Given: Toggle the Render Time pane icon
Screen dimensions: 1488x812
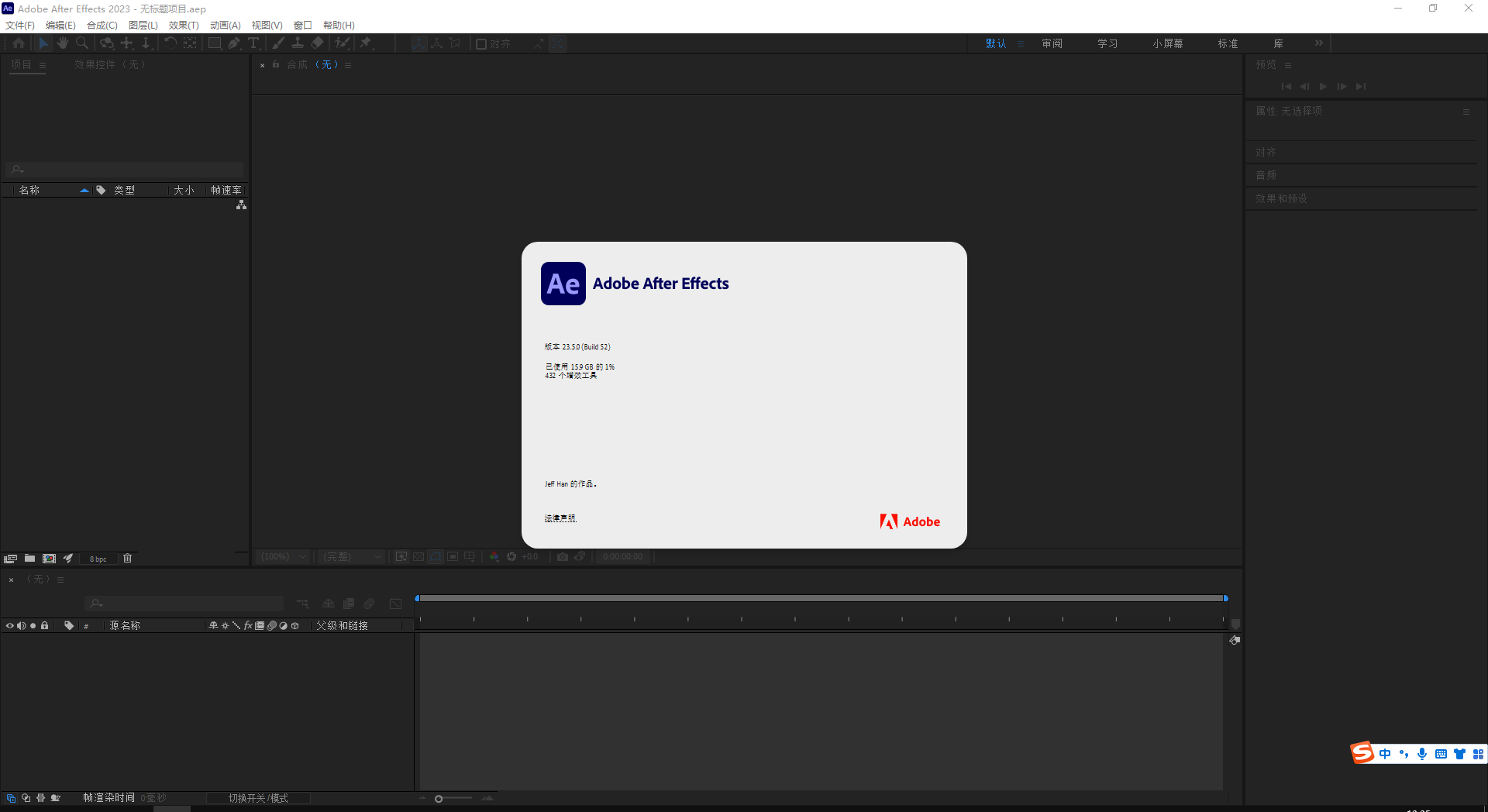Looking at the screenshot, I should (x=55, y=798).
